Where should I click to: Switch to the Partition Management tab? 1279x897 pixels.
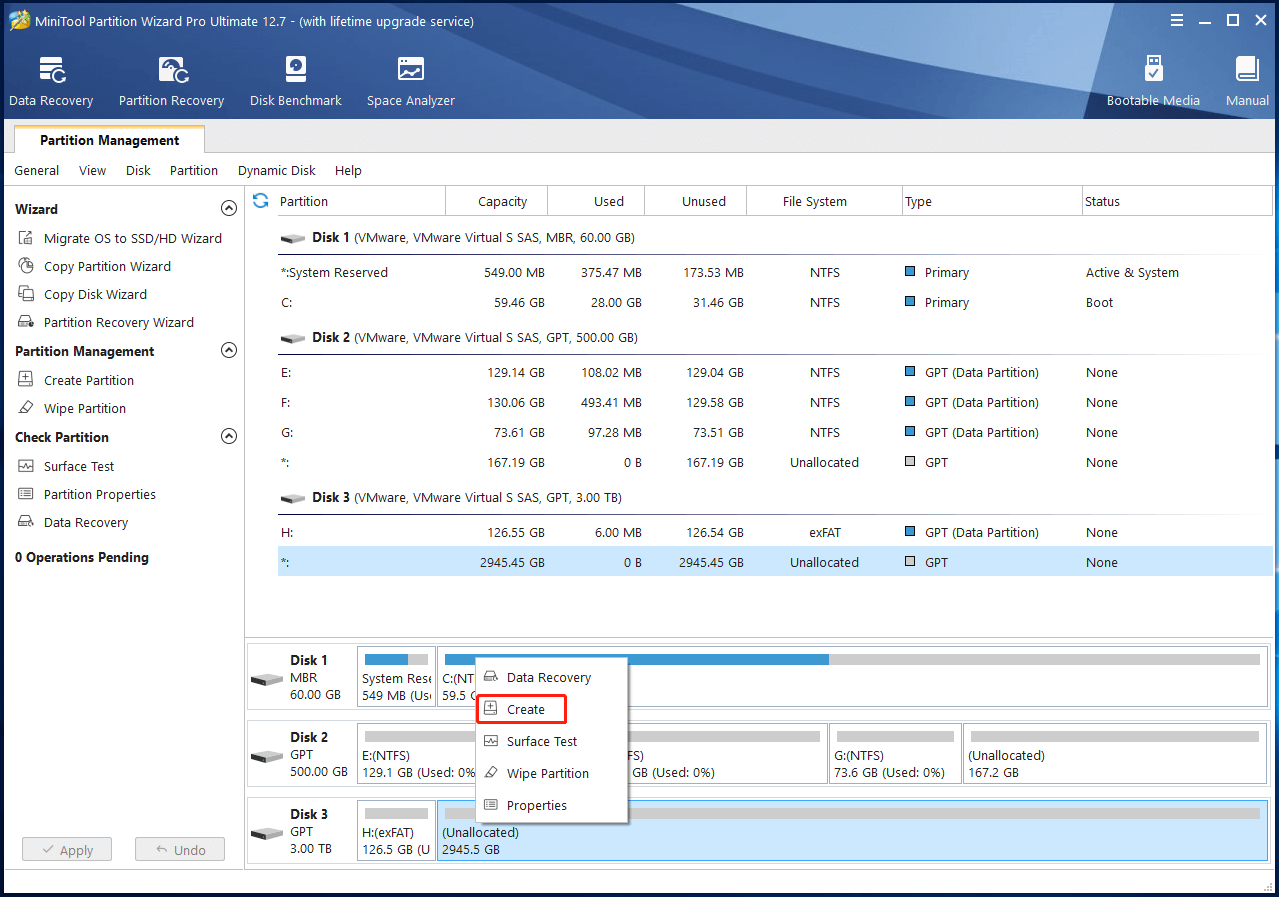109,141
